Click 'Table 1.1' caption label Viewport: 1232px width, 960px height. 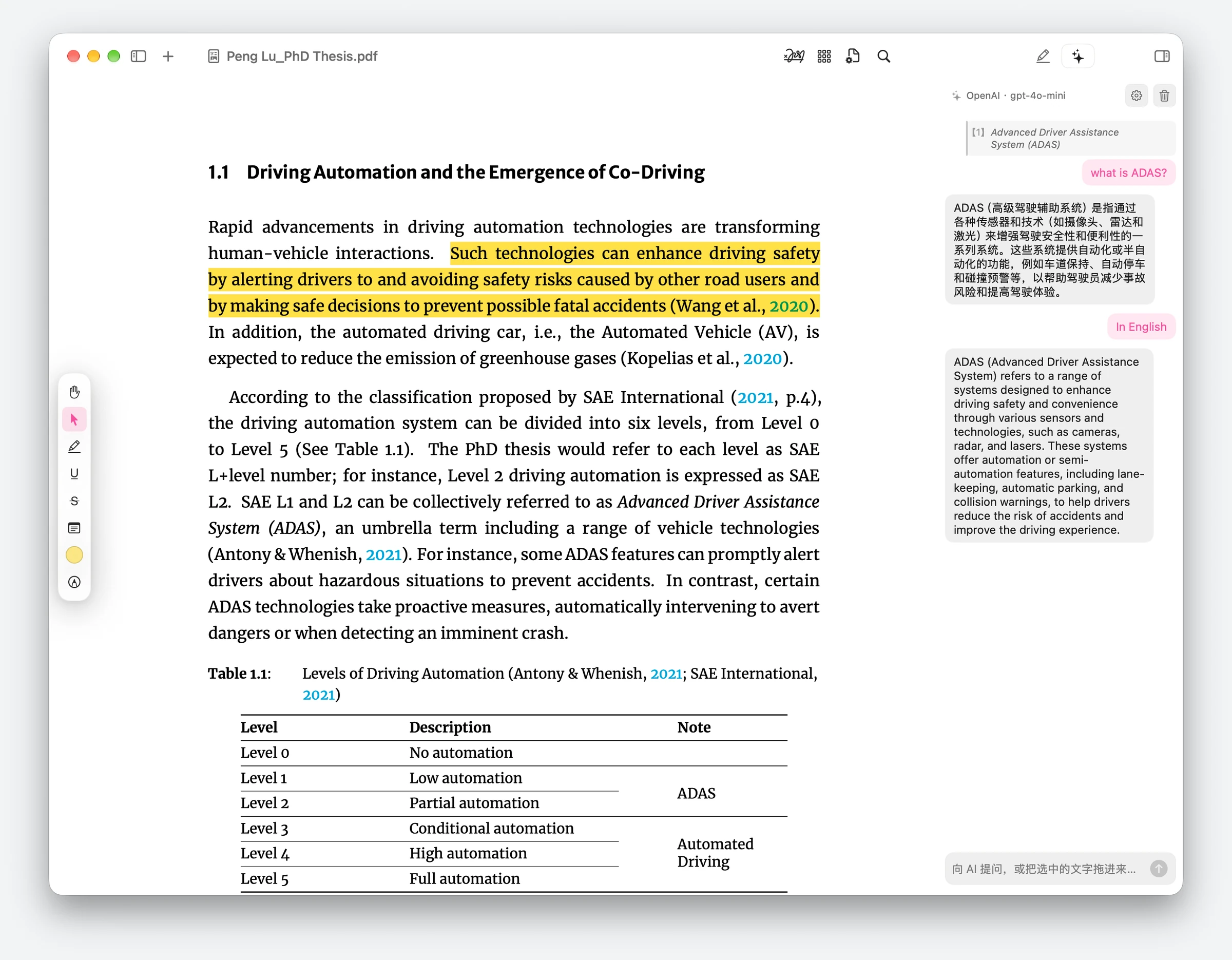pyautogui.click(x=239, y=674)
